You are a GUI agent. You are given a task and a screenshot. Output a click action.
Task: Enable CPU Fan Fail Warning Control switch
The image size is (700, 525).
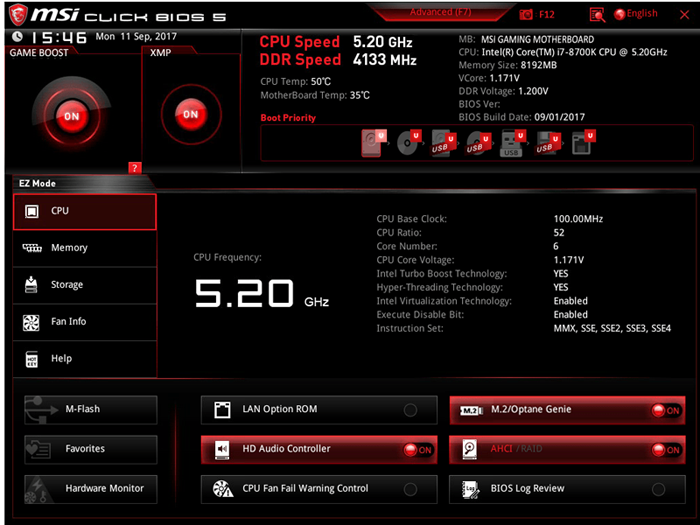(x=410, y=489)
